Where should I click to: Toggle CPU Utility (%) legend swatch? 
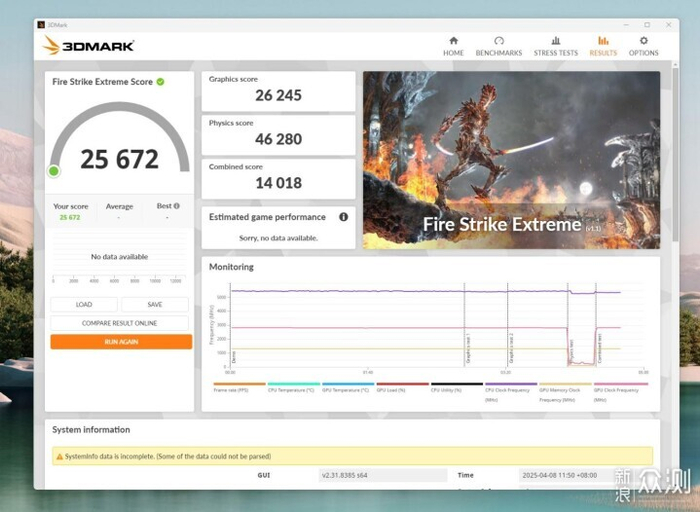click(x=457, y=384)
